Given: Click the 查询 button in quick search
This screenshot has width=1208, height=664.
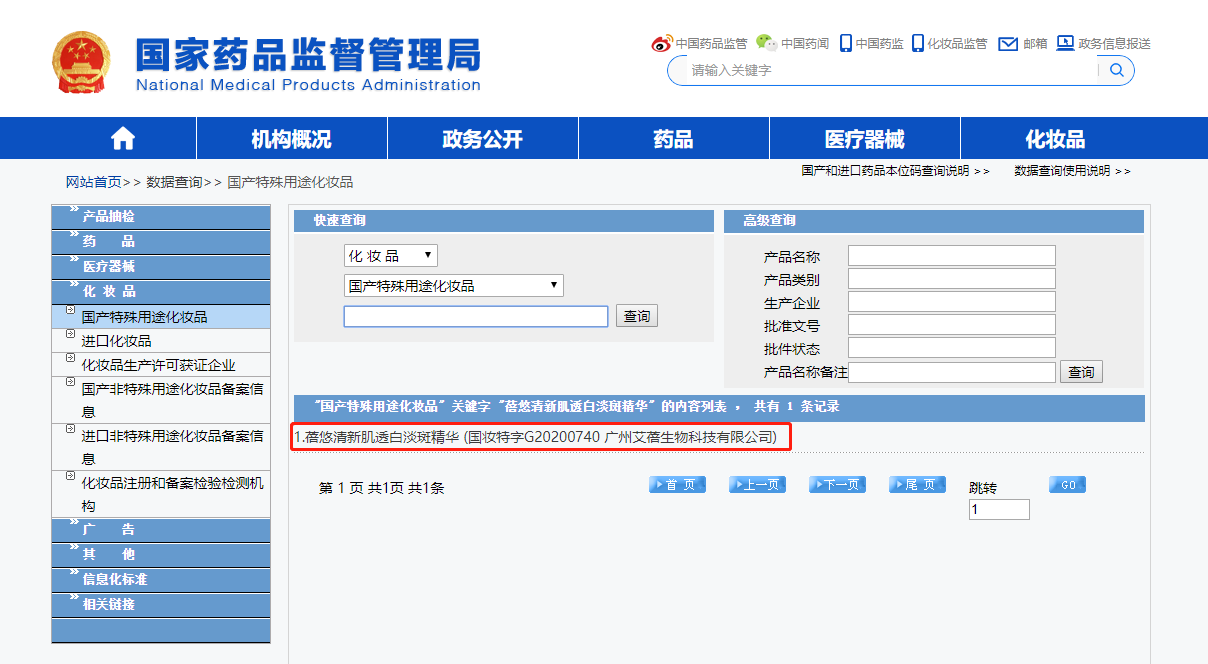Looking at the screenshot, I should tap(636, 316).
